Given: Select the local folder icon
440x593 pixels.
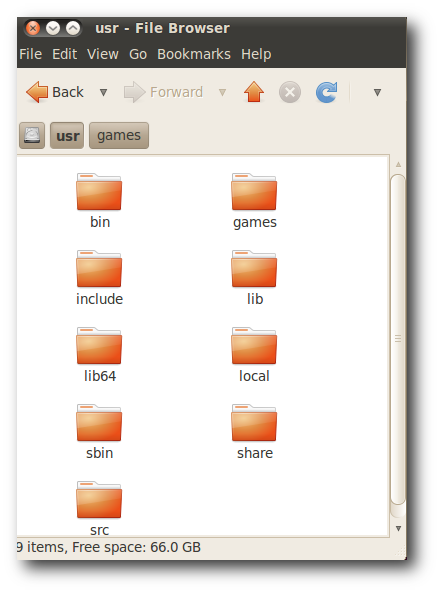Looking at the screenshot, I should pos(254,346).
